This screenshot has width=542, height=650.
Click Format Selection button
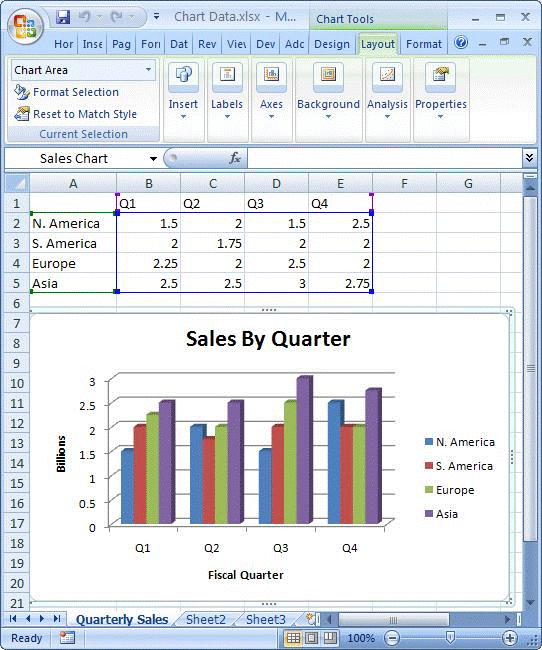66,92
